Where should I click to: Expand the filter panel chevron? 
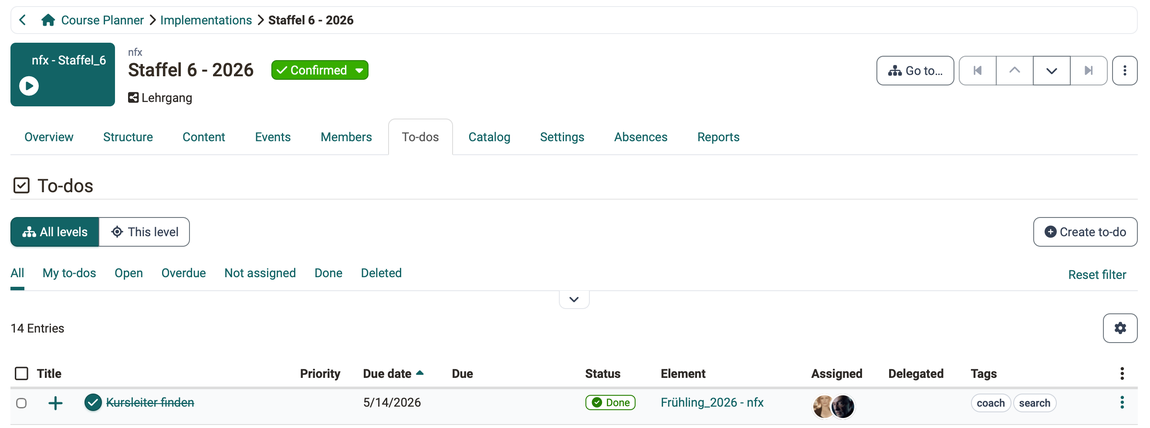[574, 299]
